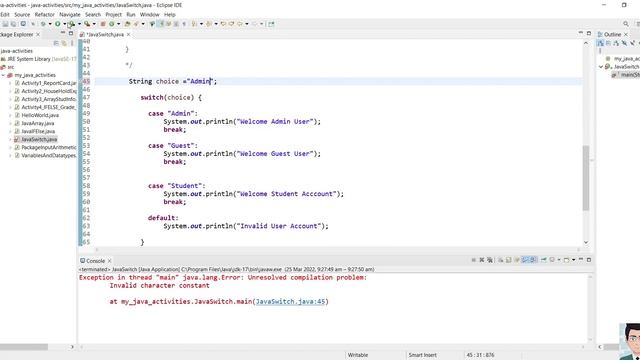The image size is (640, 360).
Task: Select VariablesAndDatatypes file in Package Explorer
Action: click(x=49, y=156)
